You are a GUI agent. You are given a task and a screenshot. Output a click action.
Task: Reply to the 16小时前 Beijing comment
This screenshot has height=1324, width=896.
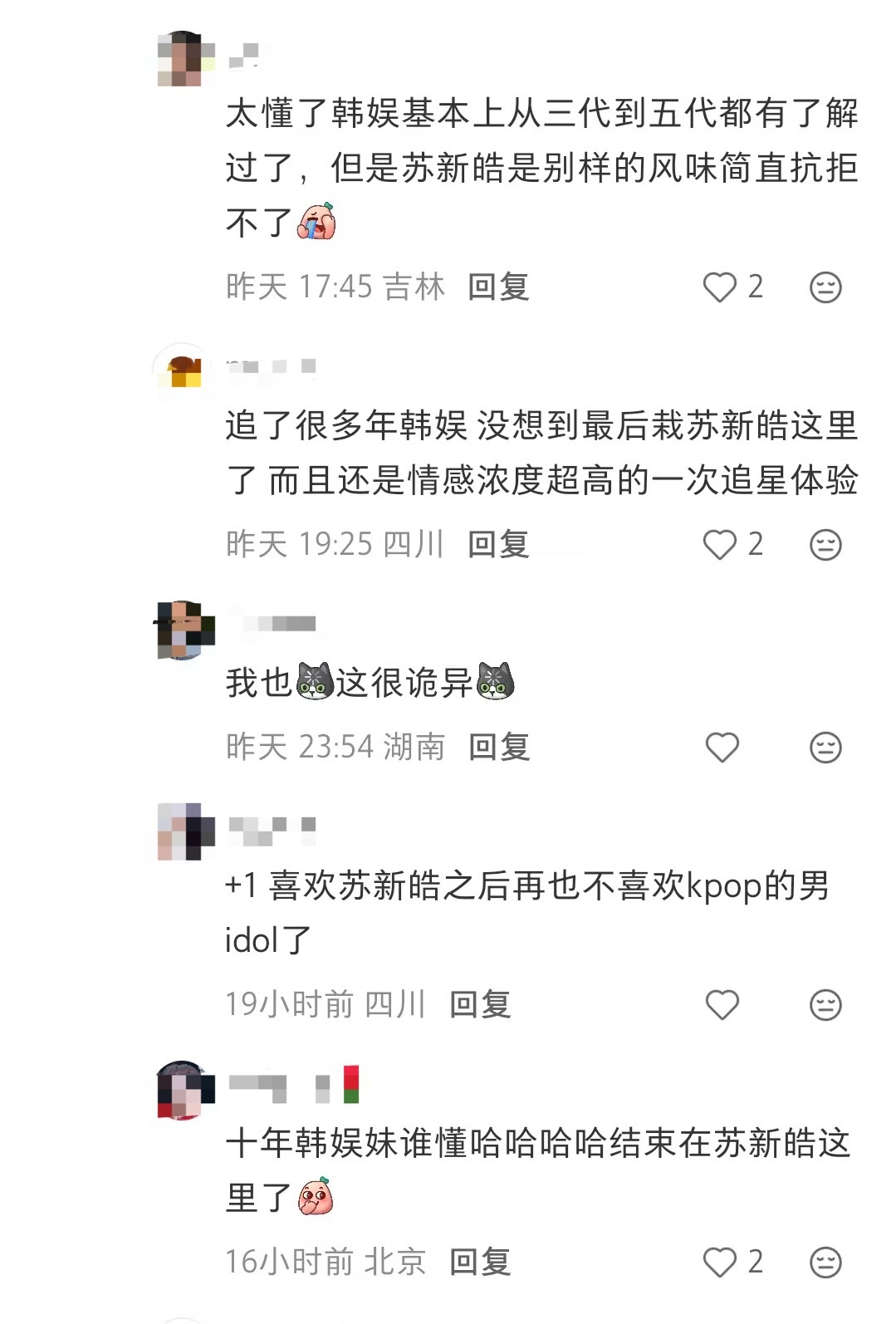pos(480,1263)
